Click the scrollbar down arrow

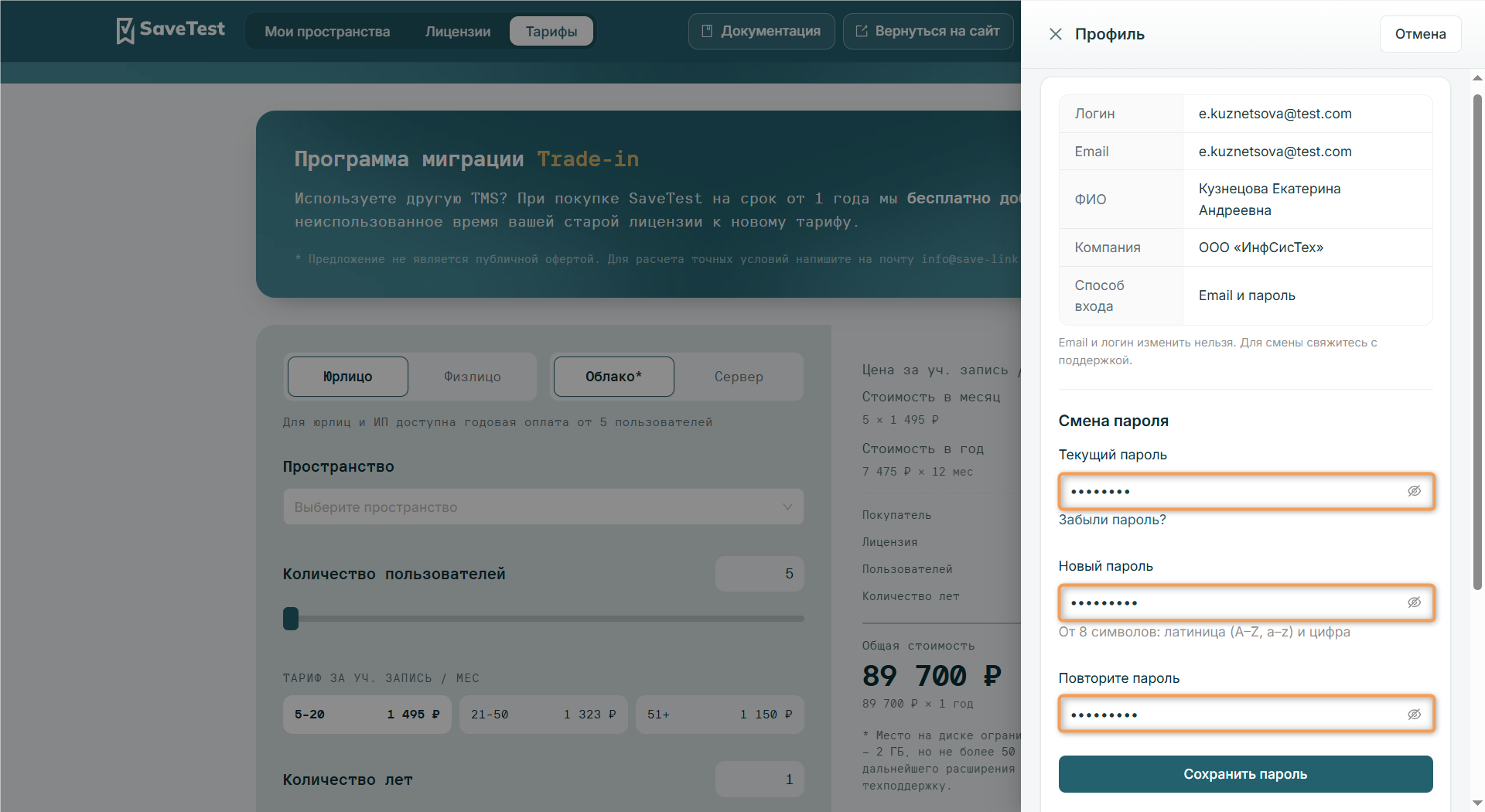[1477, 803]
